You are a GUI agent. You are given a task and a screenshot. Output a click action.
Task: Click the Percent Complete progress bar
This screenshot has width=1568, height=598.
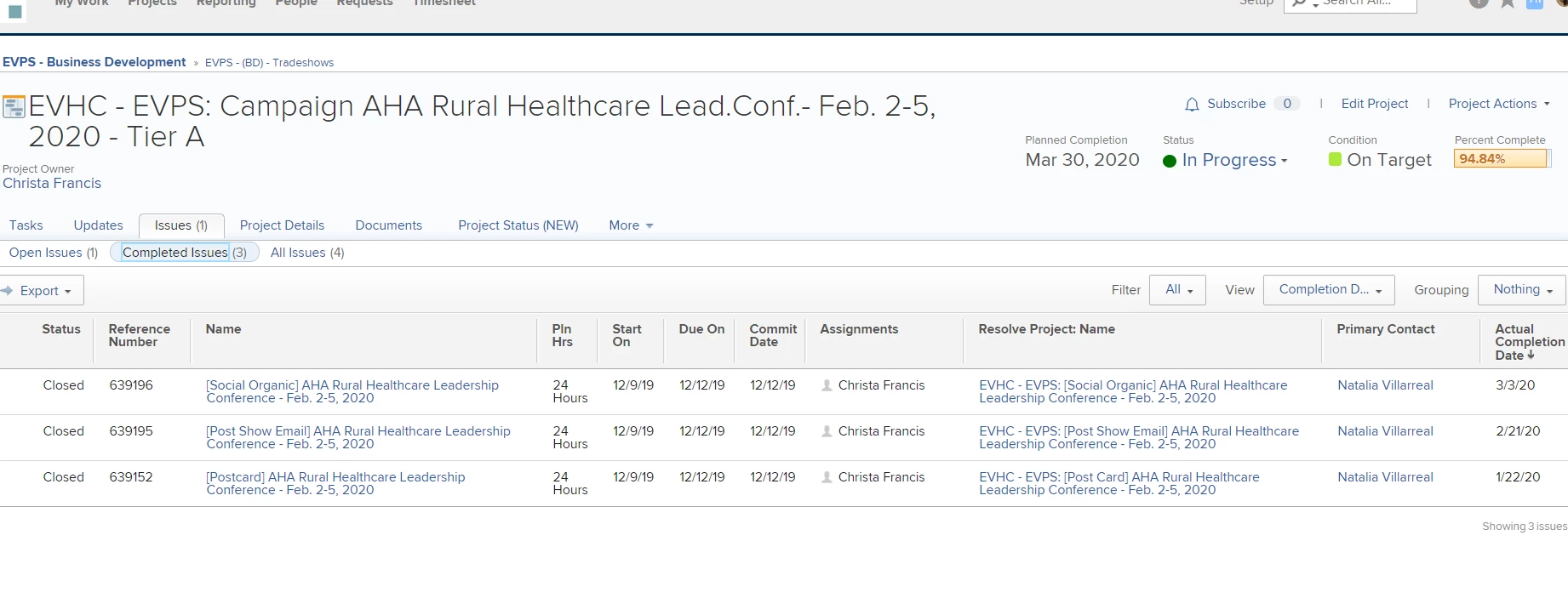click(1500, 159)
